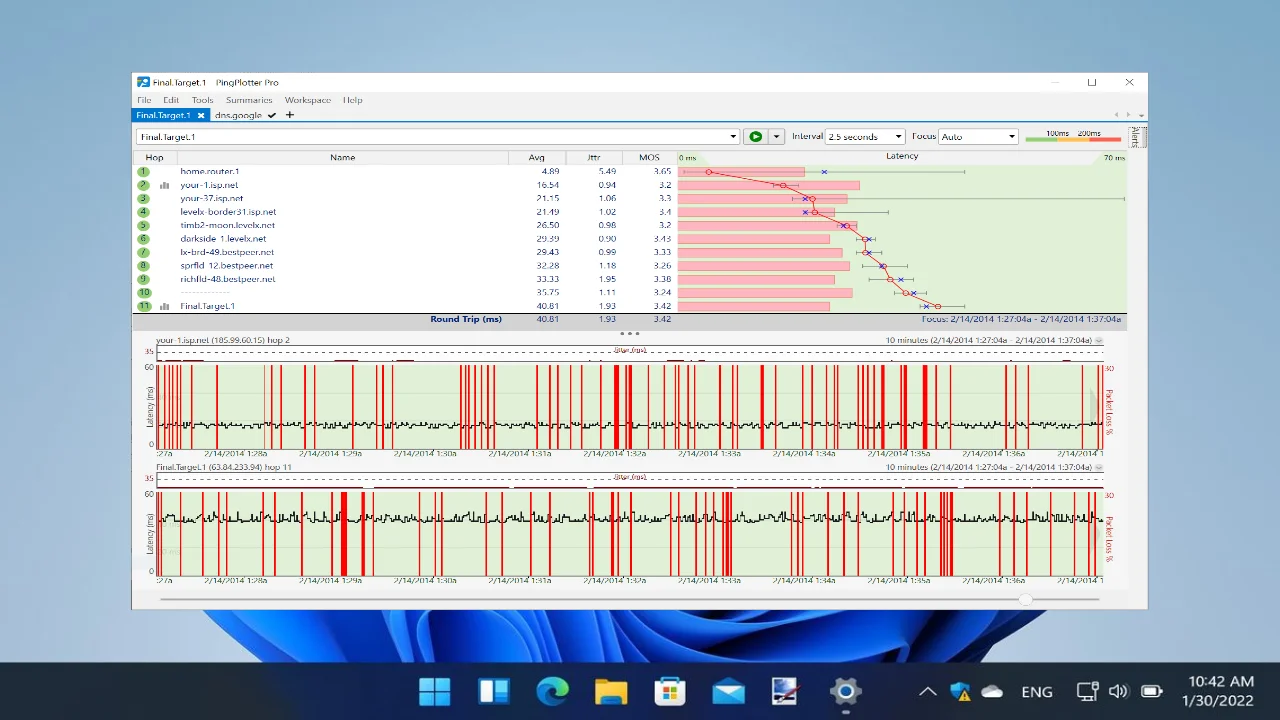Click hop 7 green number badge

coord(144,252)
